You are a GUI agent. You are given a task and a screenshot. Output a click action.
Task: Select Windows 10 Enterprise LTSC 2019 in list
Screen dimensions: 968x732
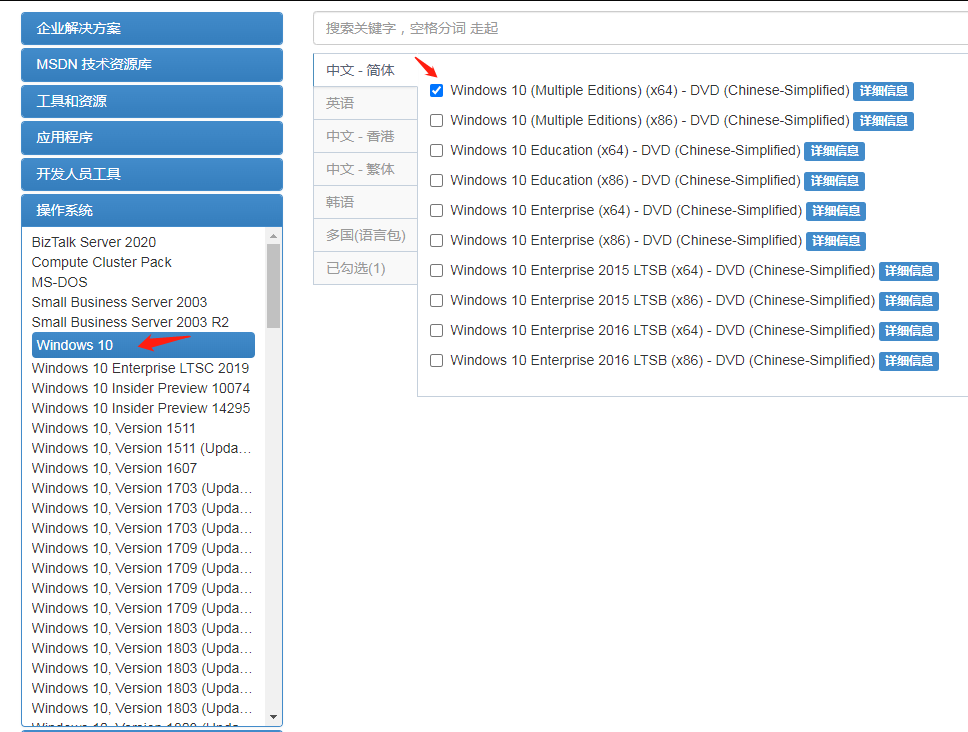140,368
